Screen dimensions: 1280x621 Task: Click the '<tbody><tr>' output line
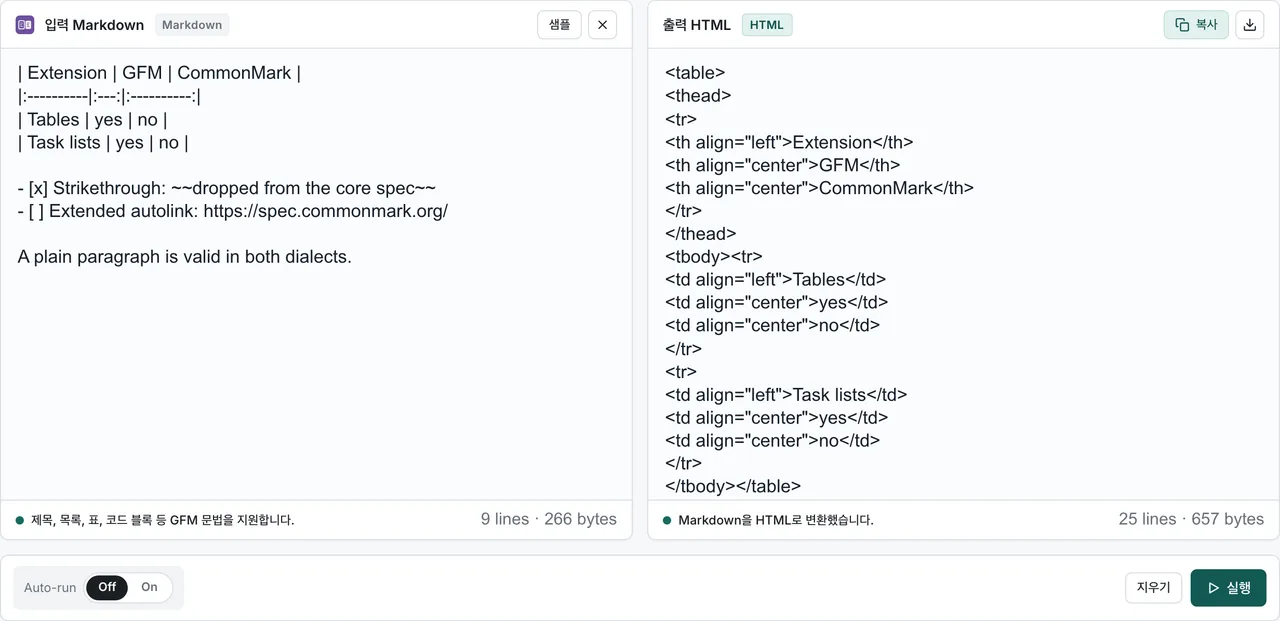pyautogui.click(x=714, y=257)
